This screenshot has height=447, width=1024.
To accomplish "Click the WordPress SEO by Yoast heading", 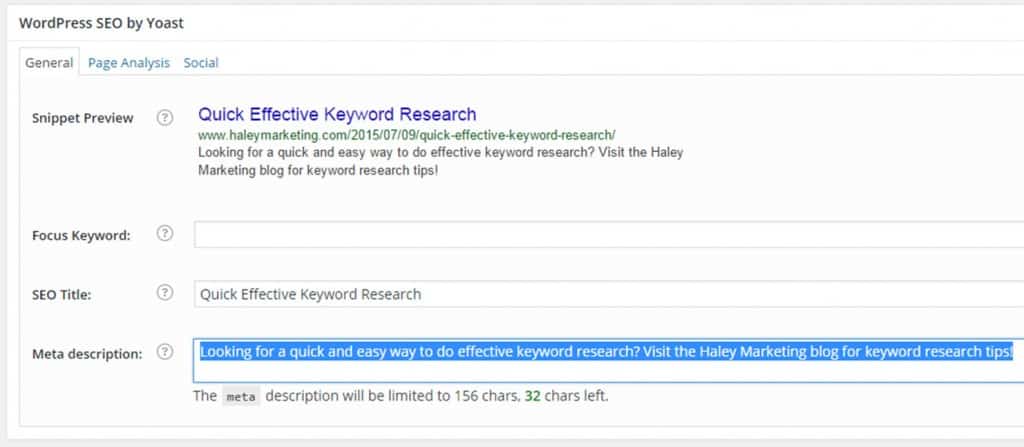I will click(101, 23).
